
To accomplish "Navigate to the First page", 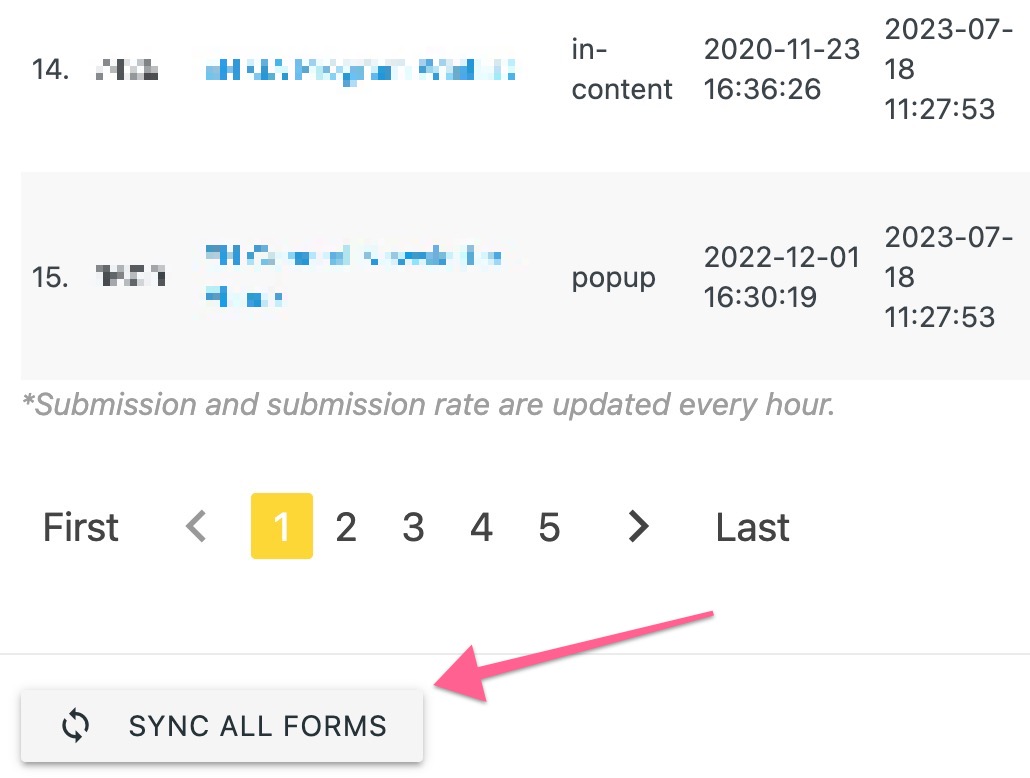I will click(80, 526).
